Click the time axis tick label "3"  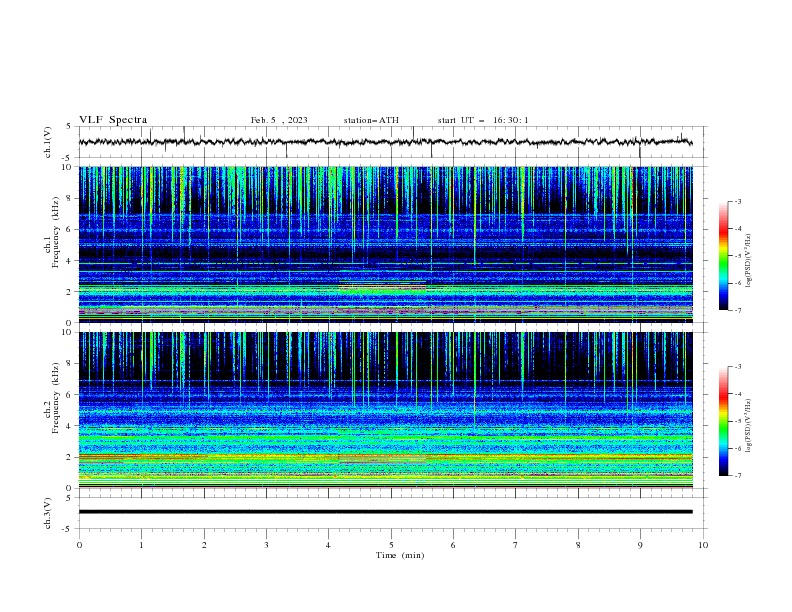[x=266, y=545]
